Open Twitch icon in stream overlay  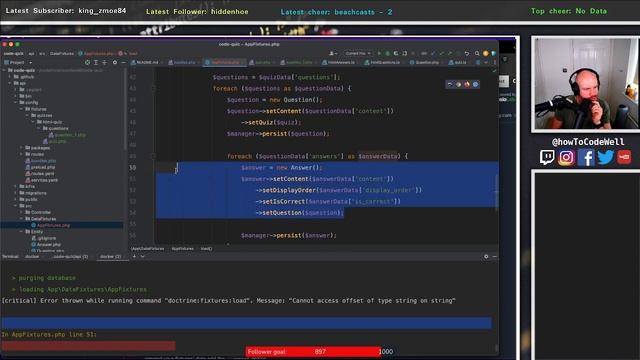pos(547,157)
